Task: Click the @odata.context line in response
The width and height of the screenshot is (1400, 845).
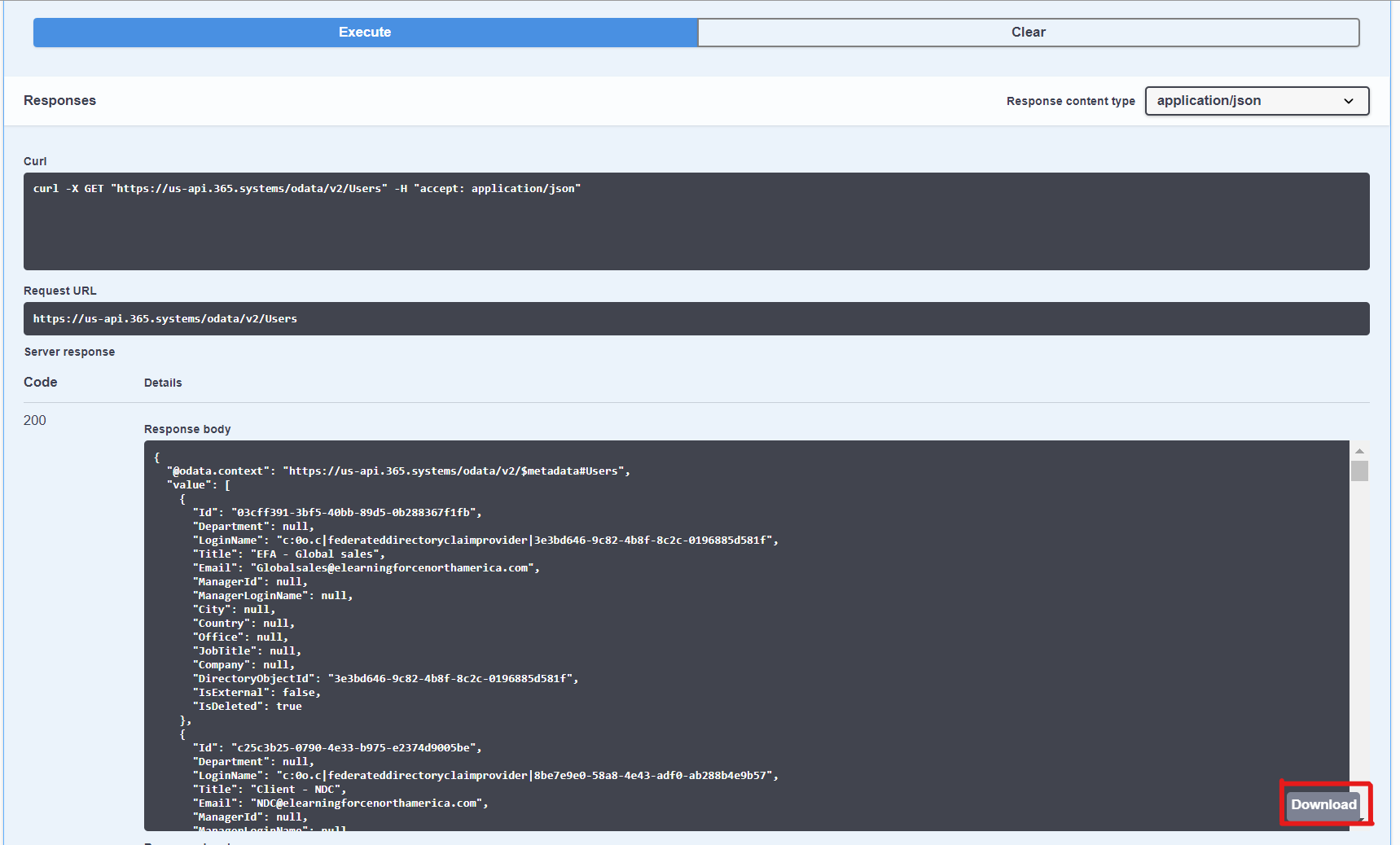Action: pos(398,471)
